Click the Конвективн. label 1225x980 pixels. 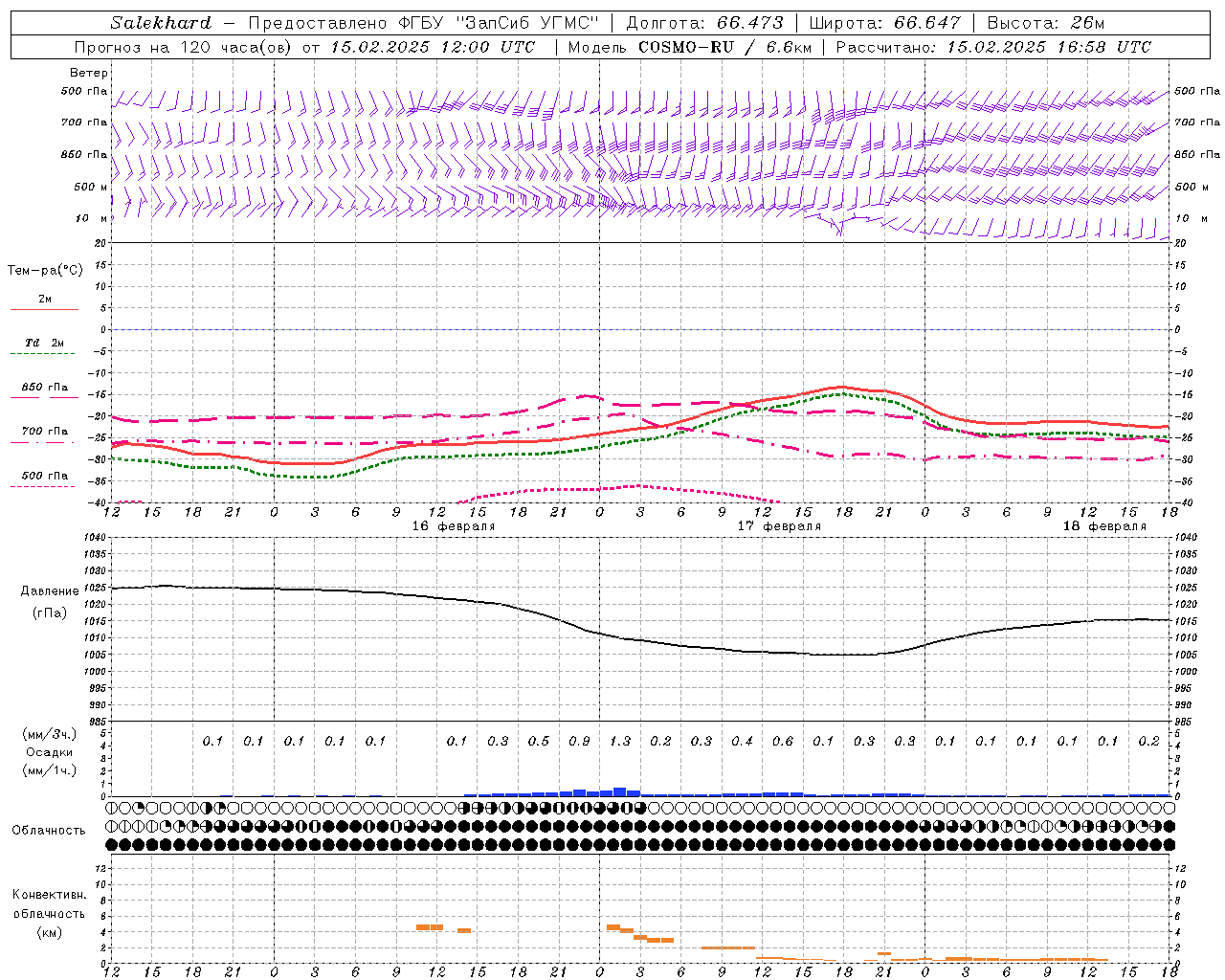pos(50,895)
